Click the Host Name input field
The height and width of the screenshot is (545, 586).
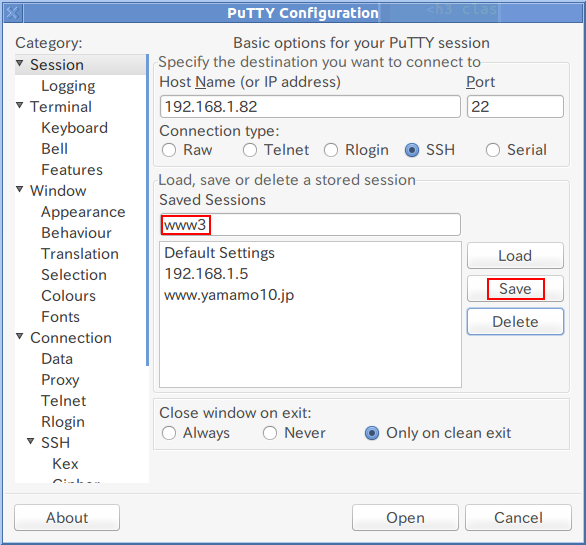click(x=310, y=107)
